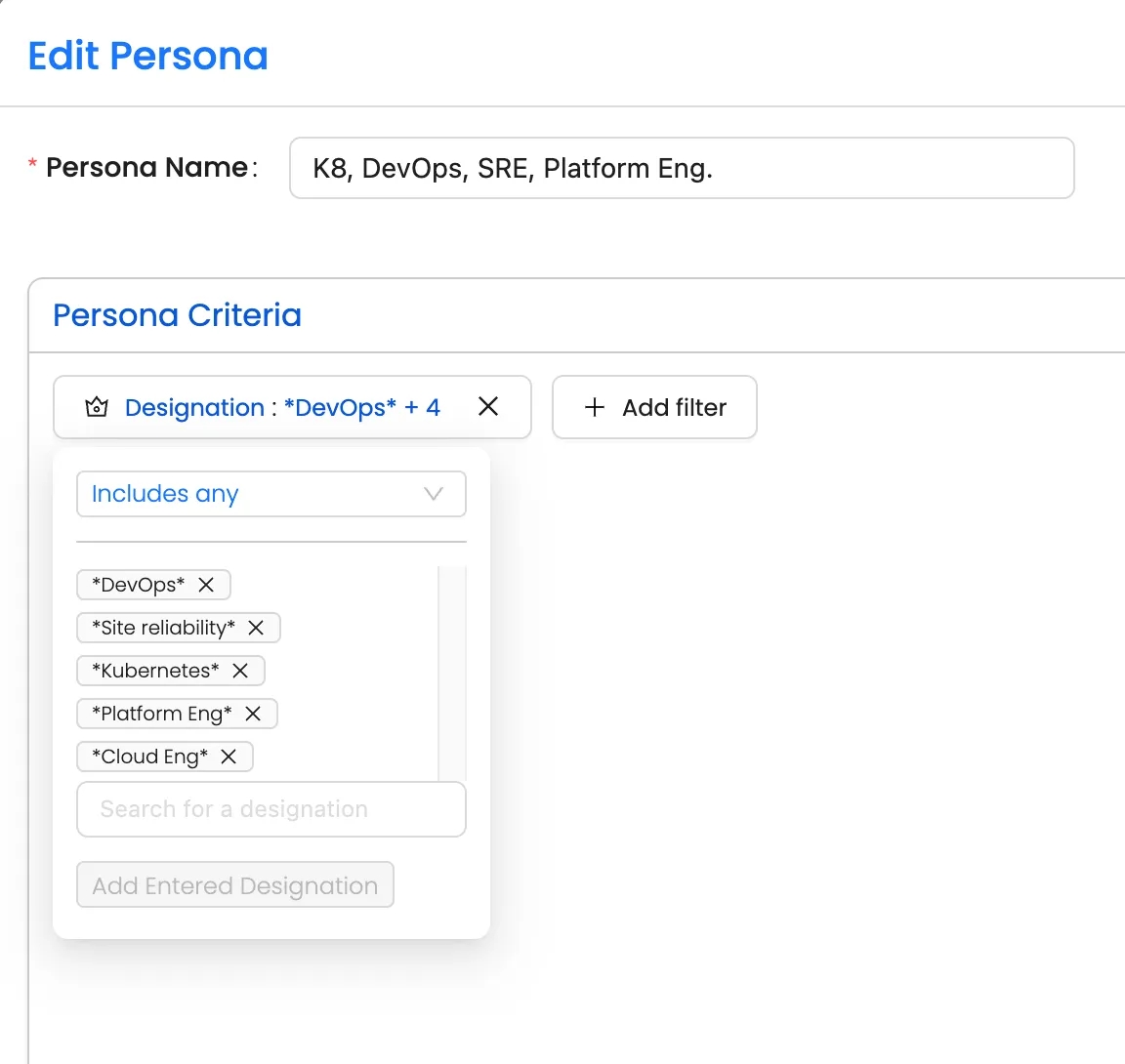Delete the *Site reliability* tag via its X

coord(256,628)
